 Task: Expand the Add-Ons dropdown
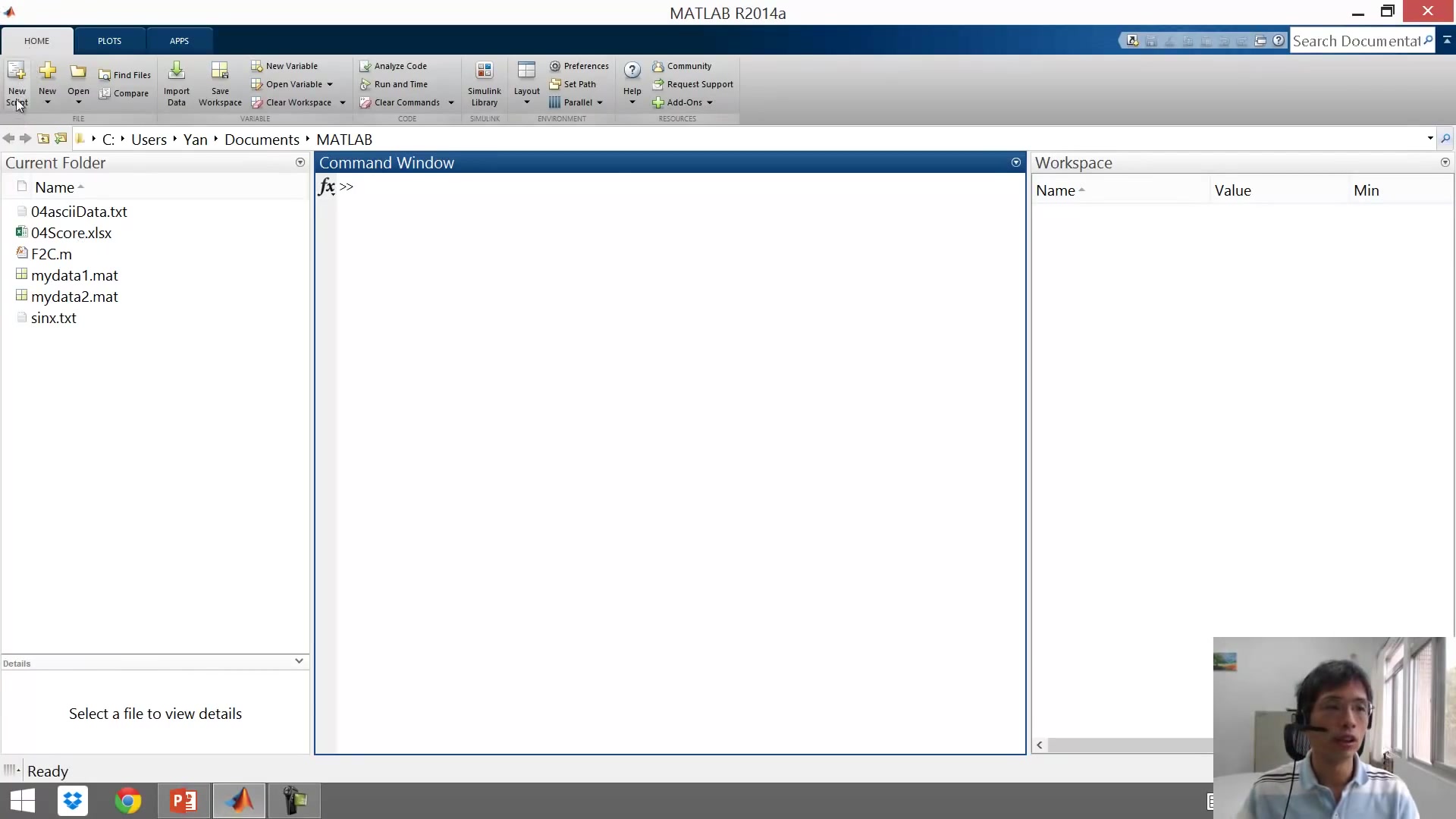pos(710,102)
